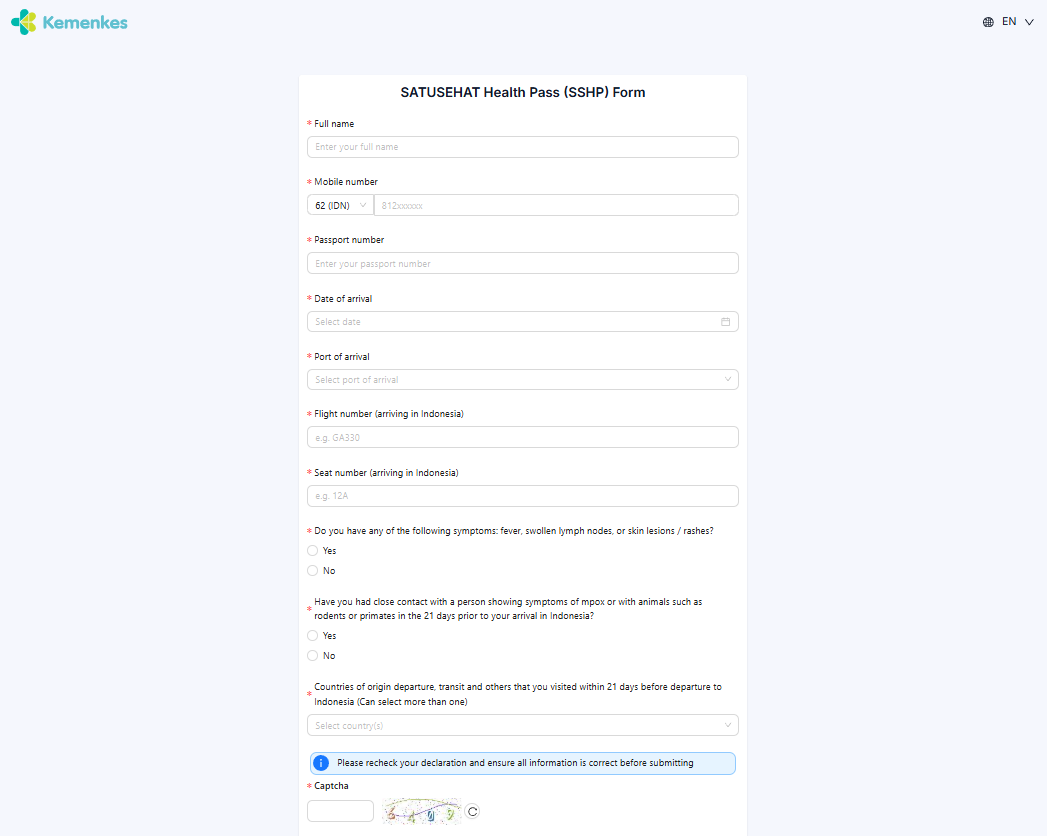Click the Port of arrival chevron arrow
Viewport: 1047px width, 836px height.
pos(728,379)
